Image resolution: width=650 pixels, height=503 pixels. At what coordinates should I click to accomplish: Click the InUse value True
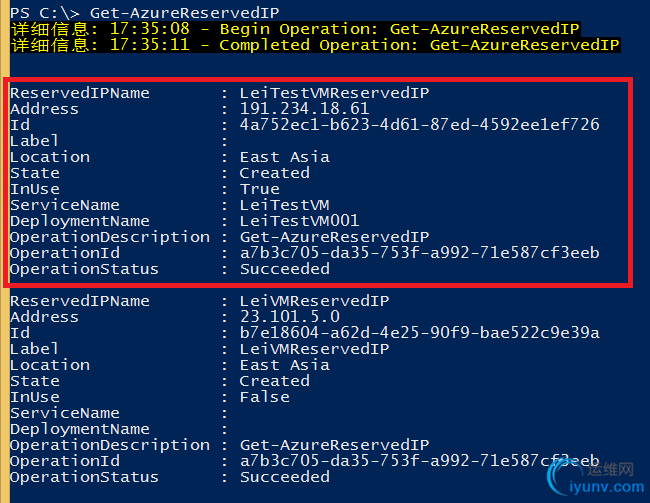[260, 189]
